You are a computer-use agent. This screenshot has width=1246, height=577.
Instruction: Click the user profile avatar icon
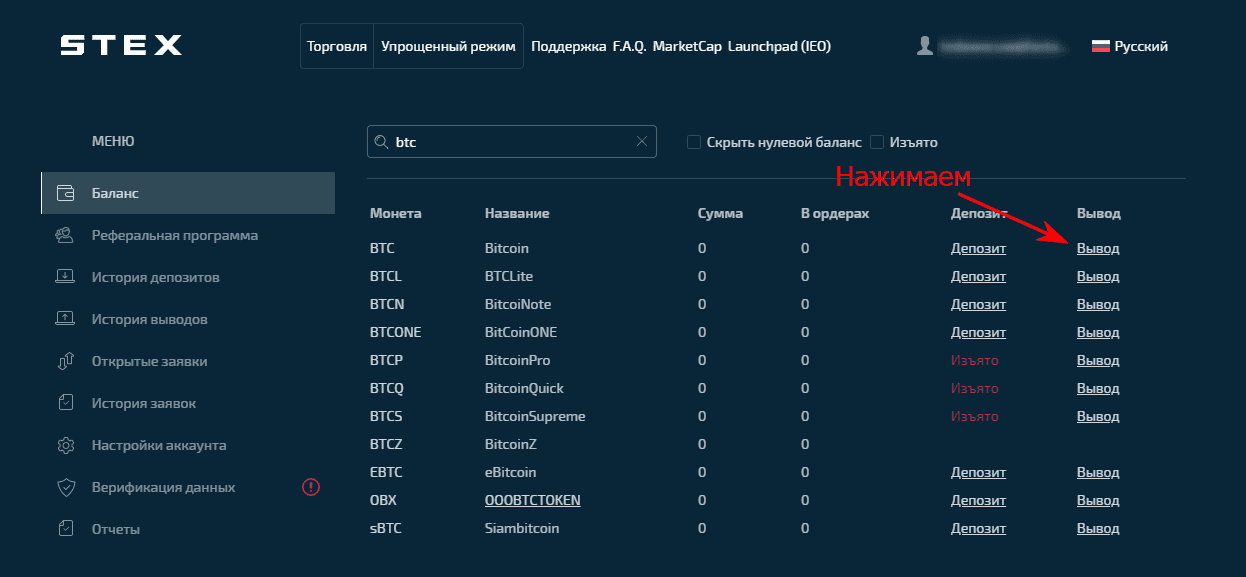(925, 46)
